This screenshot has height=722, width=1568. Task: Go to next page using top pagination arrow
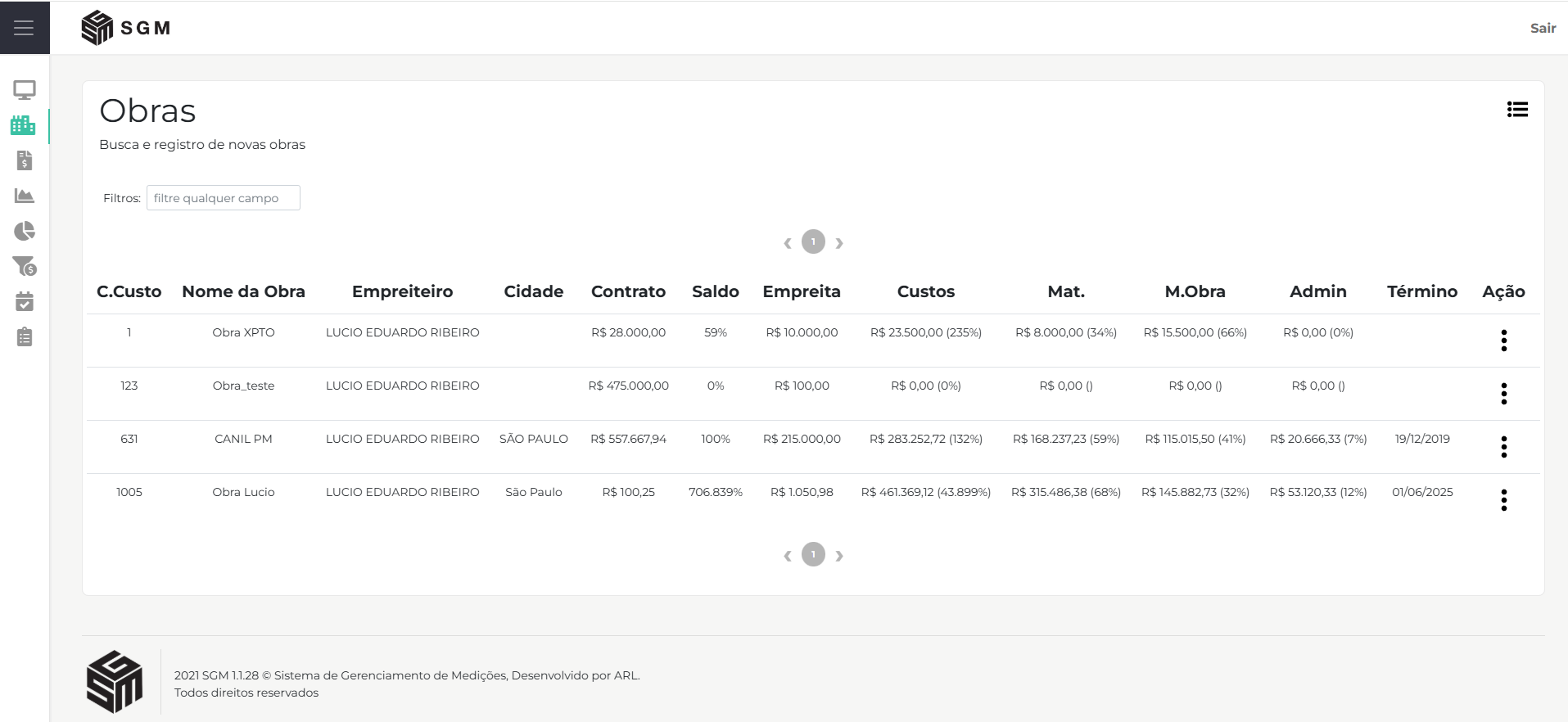point(839,243)
